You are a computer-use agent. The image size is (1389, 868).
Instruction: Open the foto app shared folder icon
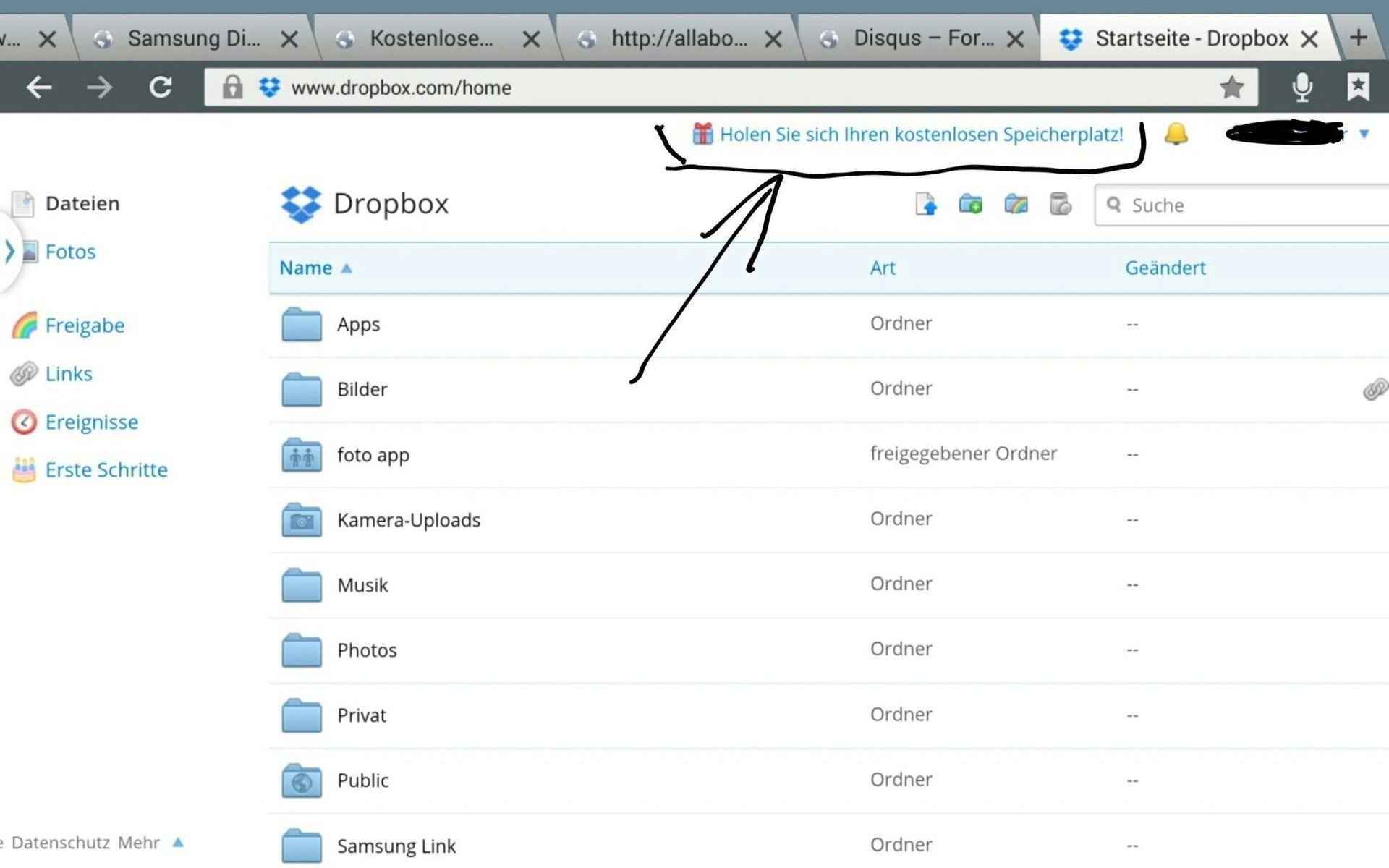(302, 454)
